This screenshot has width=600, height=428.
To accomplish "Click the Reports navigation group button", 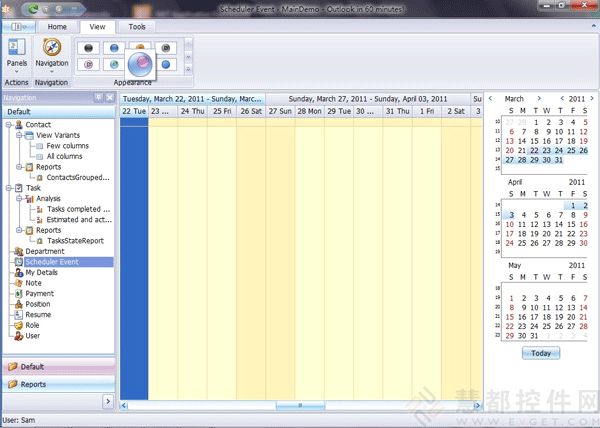I will click(34, 384).
